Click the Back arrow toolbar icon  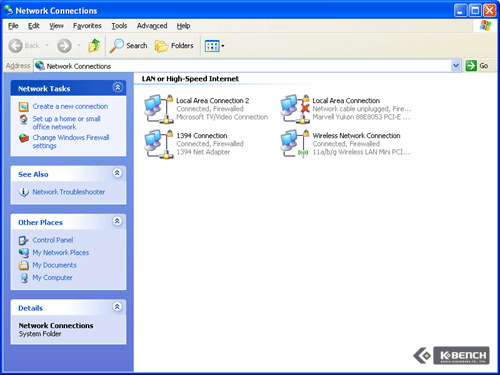[x=15, y=46]
